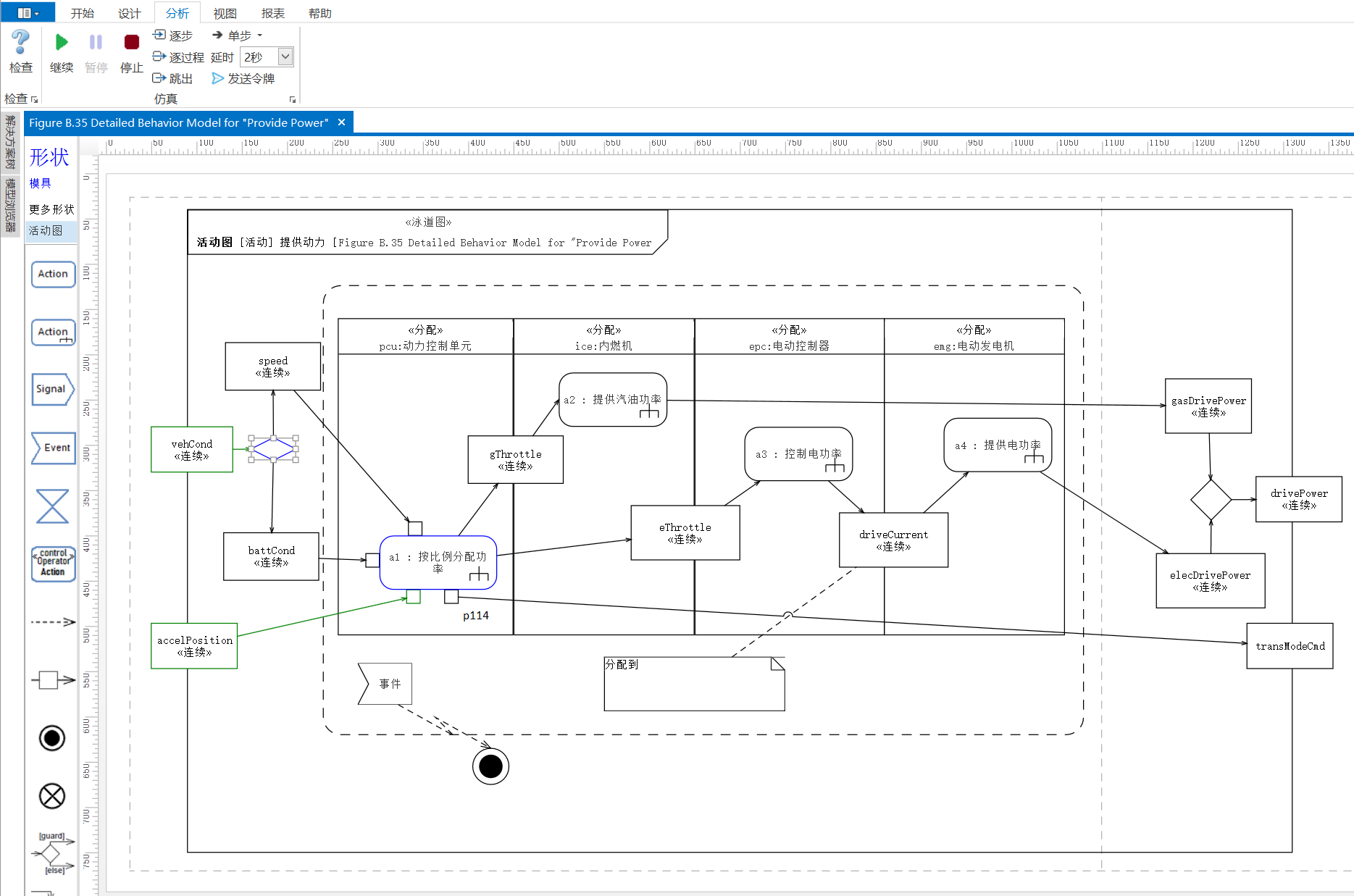Select the Signal shape in the palette
The image size is (1354, 896).
pyautogui.click(x=53, y=390)
